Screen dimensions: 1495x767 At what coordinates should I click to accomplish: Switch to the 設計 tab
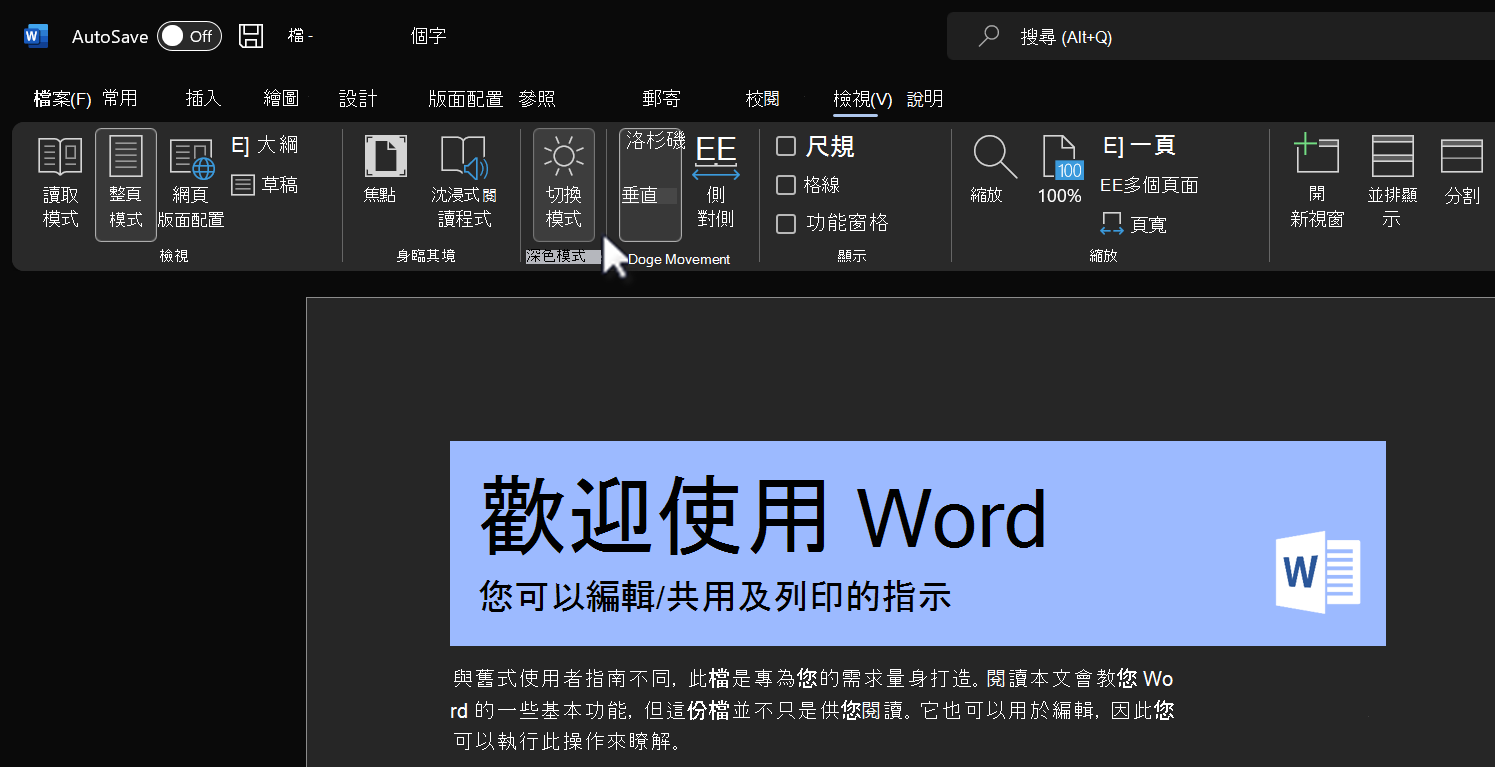coord(358,98)
